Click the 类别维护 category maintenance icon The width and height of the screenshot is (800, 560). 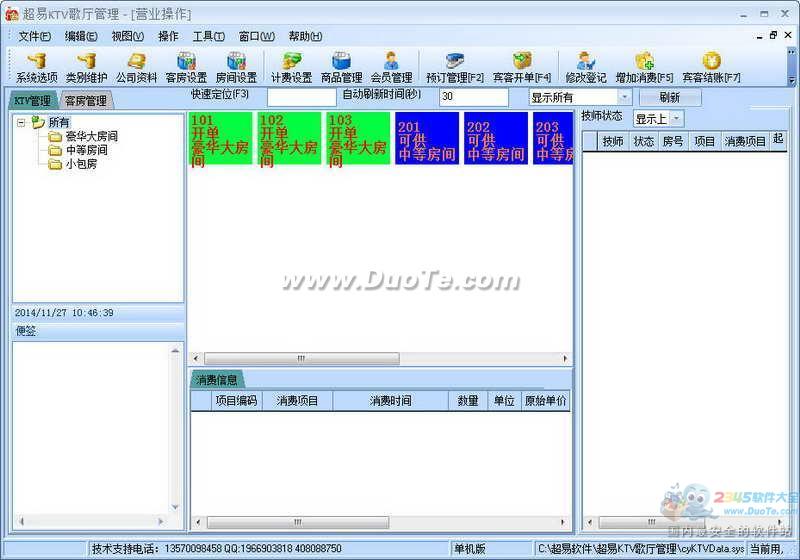86,67
